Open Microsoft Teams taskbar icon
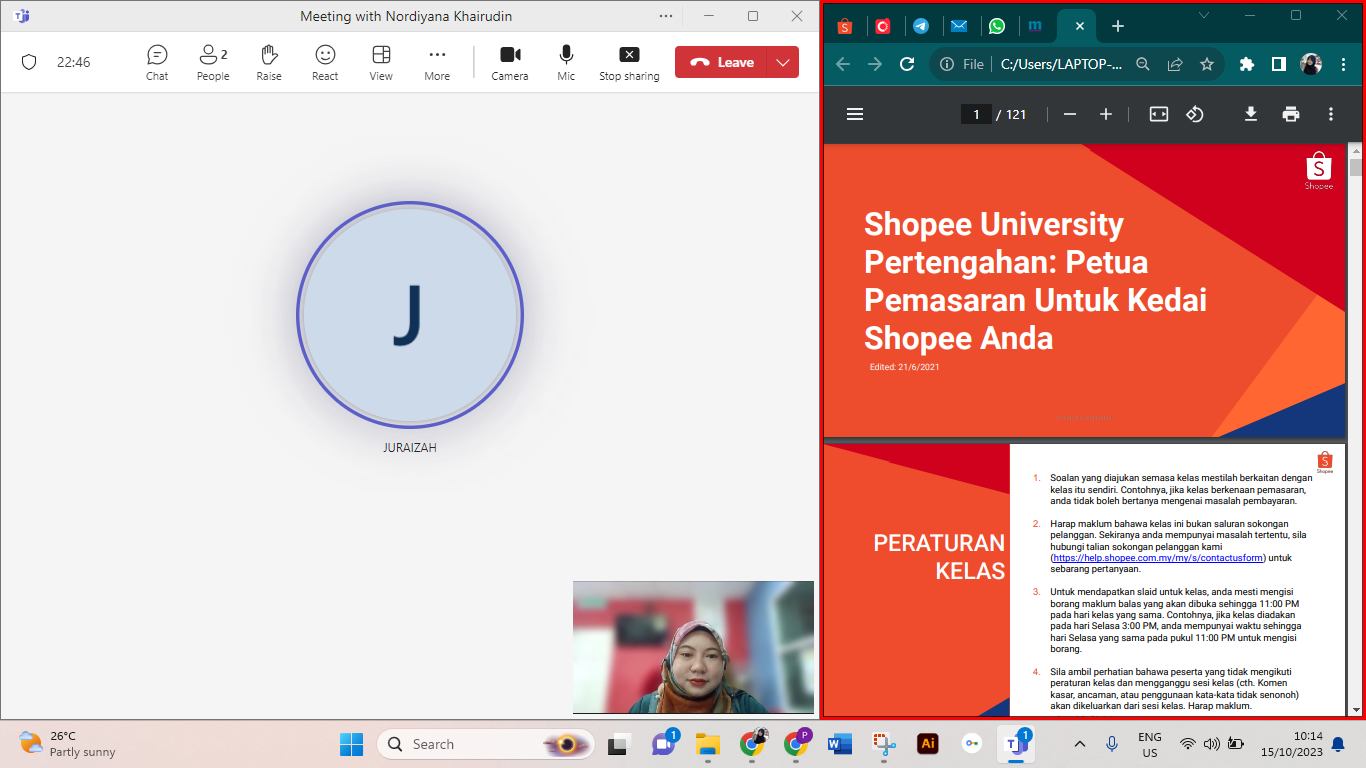Screen dimensions: 1366x768 click(1016, 744)
